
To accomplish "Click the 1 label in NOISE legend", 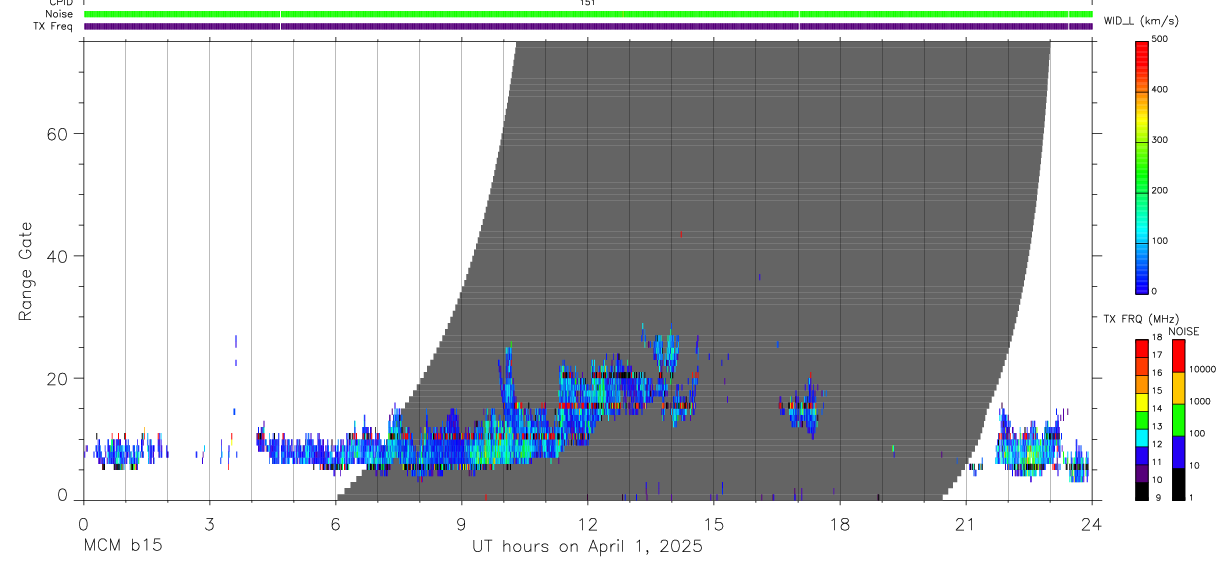I will pyautogui.click(x=1193, y=497).
